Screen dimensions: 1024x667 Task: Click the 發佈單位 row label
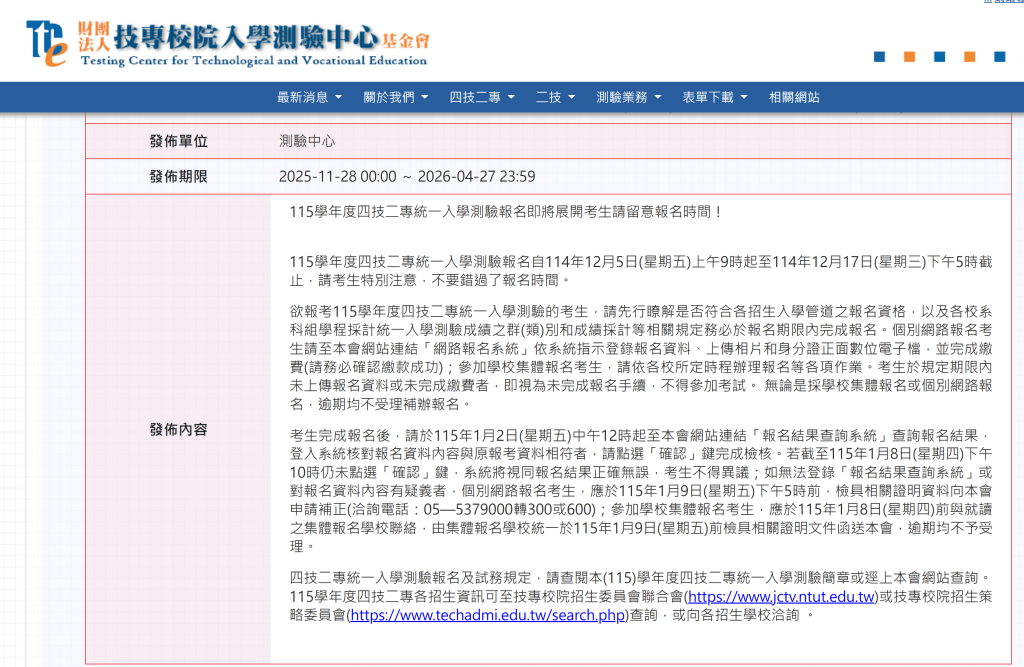click(x=178, y=141)
